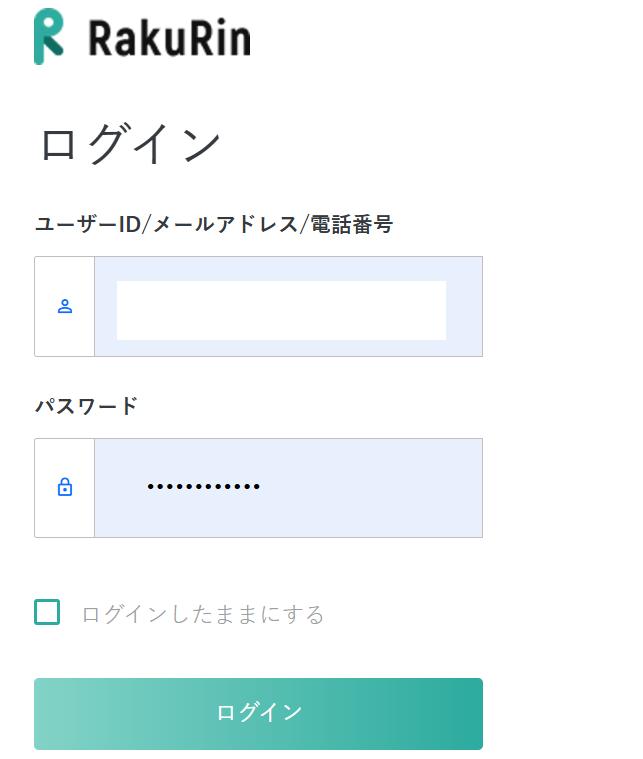The width and height of the screenshot is (643, 759).
Task: Click the light blue edge of the user ID field
Action: click(464, 306)
